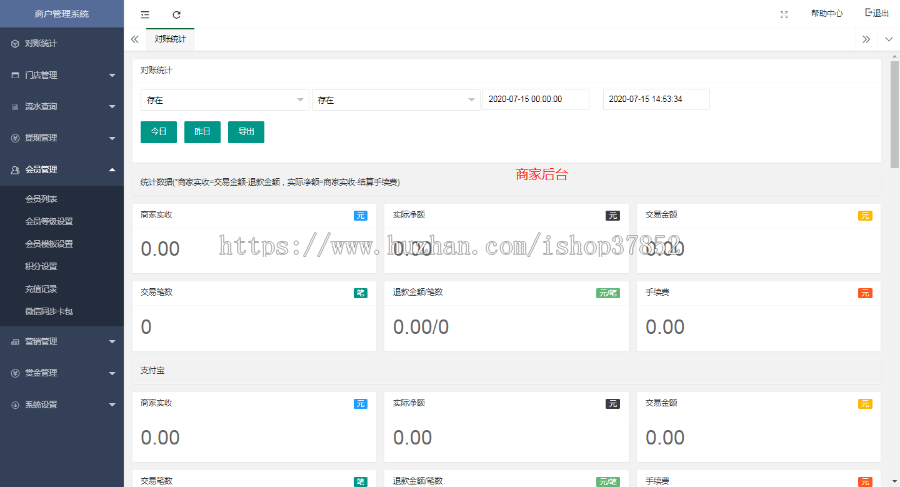This screenshot has width=900, height=487.
Task: Click the 0.00/0 refund value in top statistics
Action: 421,327
